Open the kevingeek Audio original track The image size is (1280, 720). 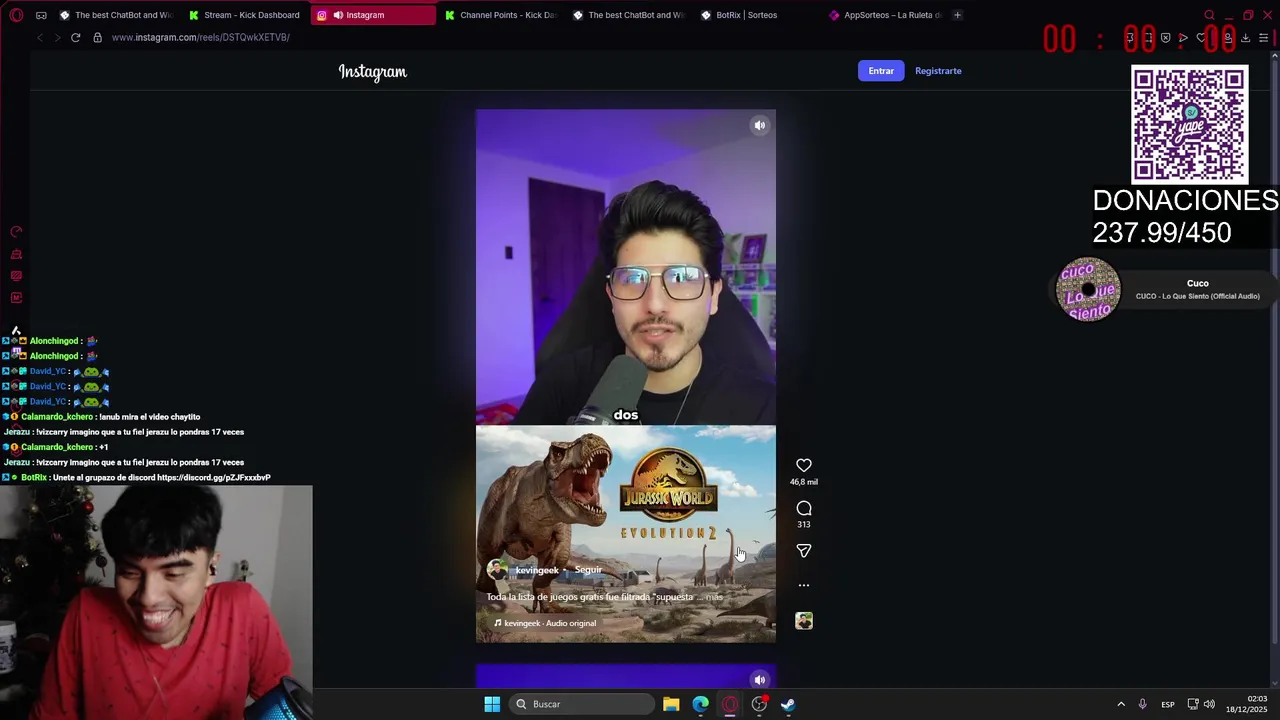[545, 623]
